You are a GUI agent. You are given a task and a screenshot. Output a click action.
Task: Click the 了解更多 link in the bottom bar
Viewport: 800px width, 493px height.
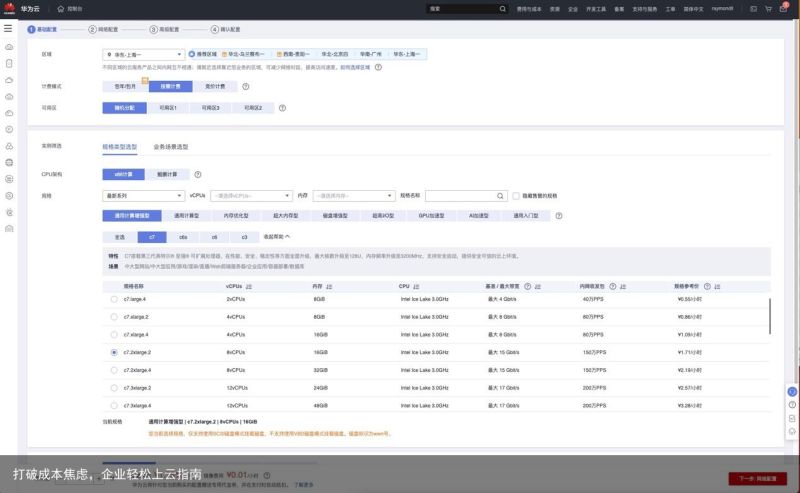(304, 485)
